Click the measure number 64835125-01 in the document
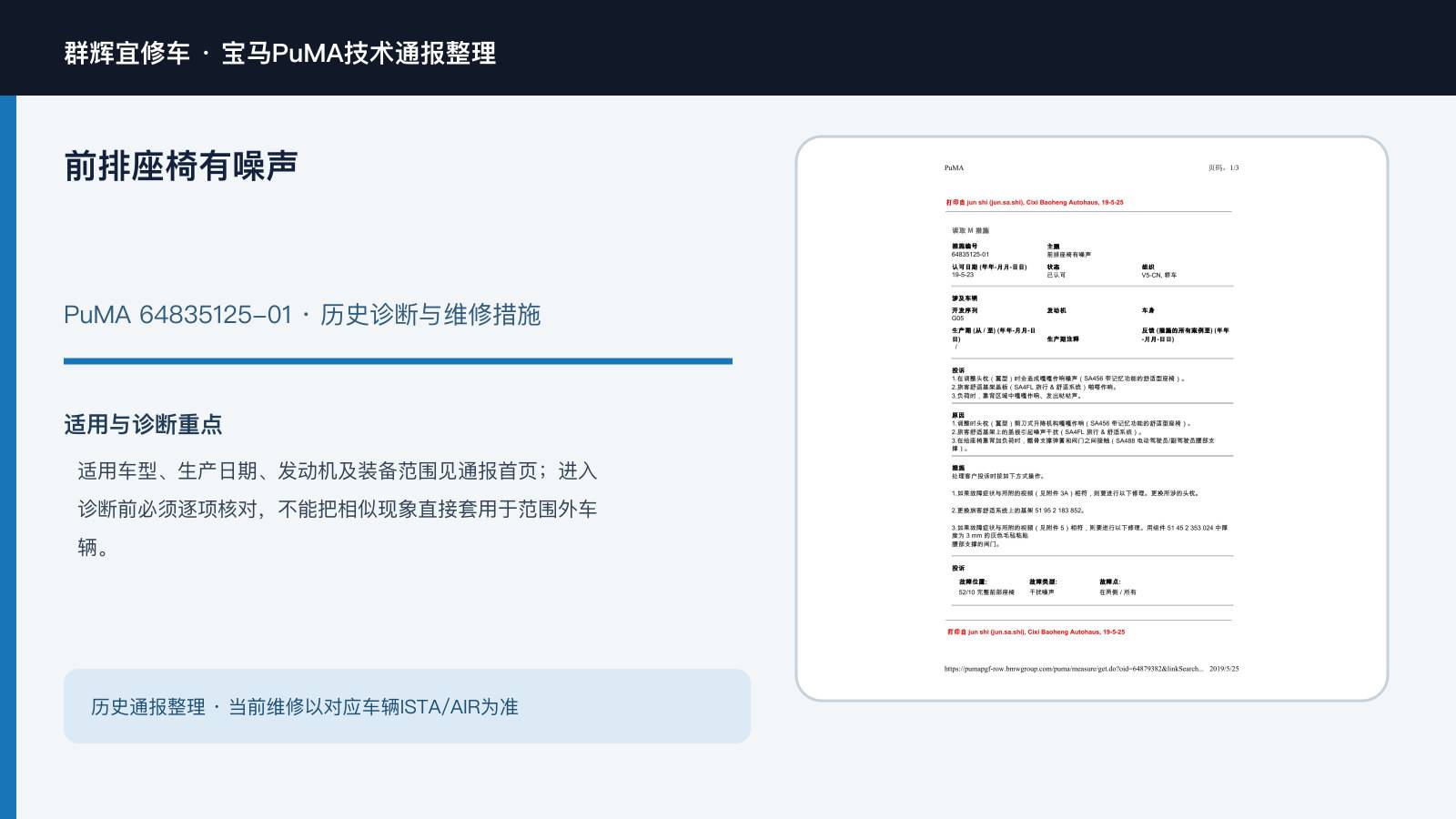 [x=970, y=255]
